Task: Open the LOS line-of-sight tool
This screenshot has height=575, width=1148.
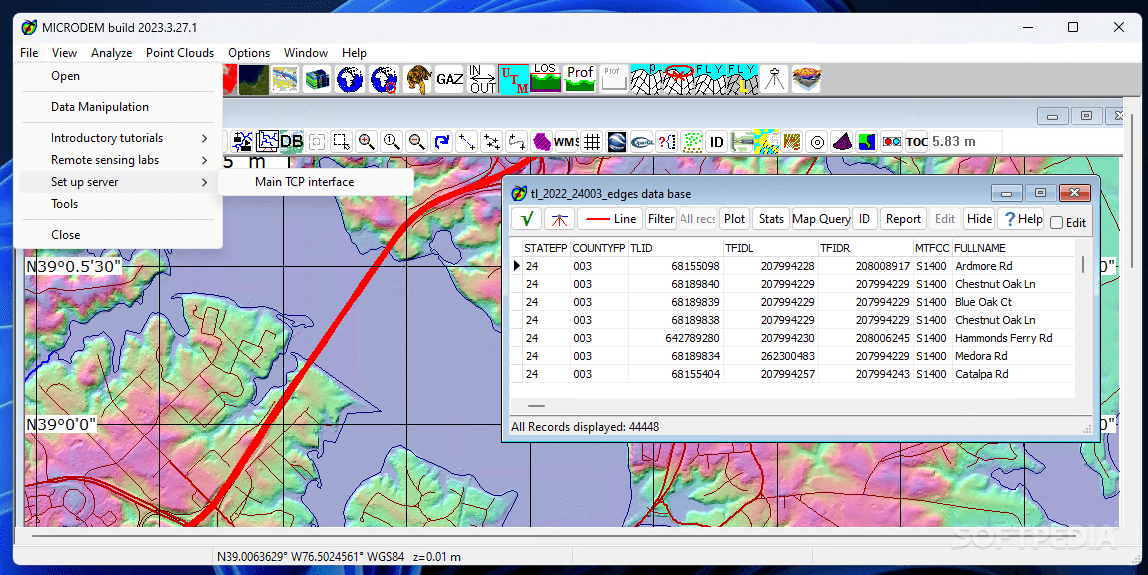Action: 545,78
